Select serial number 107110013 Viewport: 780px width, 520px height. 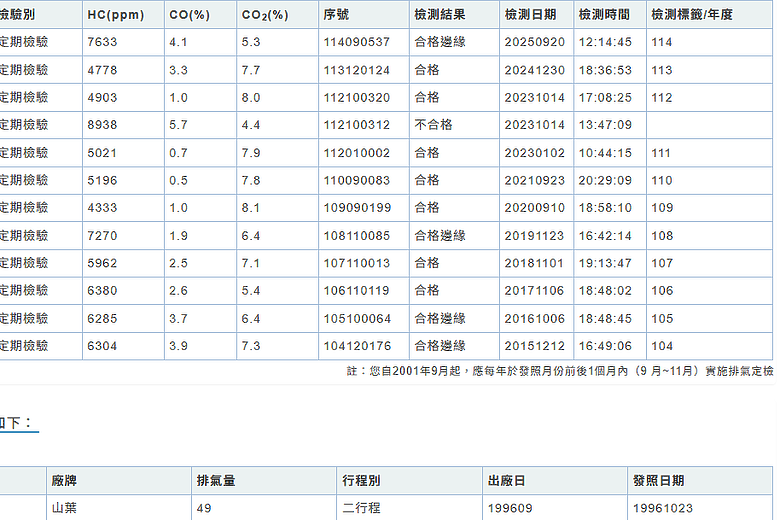click(357, 263)
